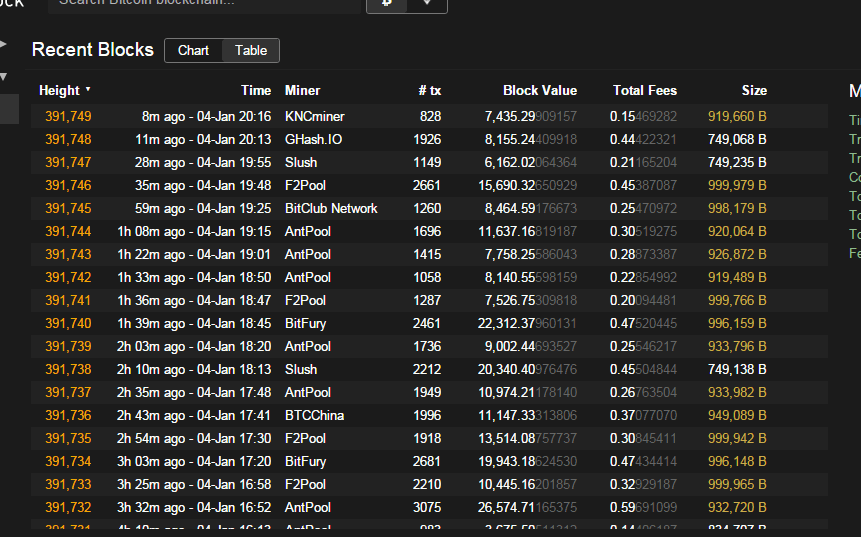Collapse the down-pointing sidebar arrow
The height and width of the screenshot is (537, 861).
pyautogui.click(x=3, y=77)
